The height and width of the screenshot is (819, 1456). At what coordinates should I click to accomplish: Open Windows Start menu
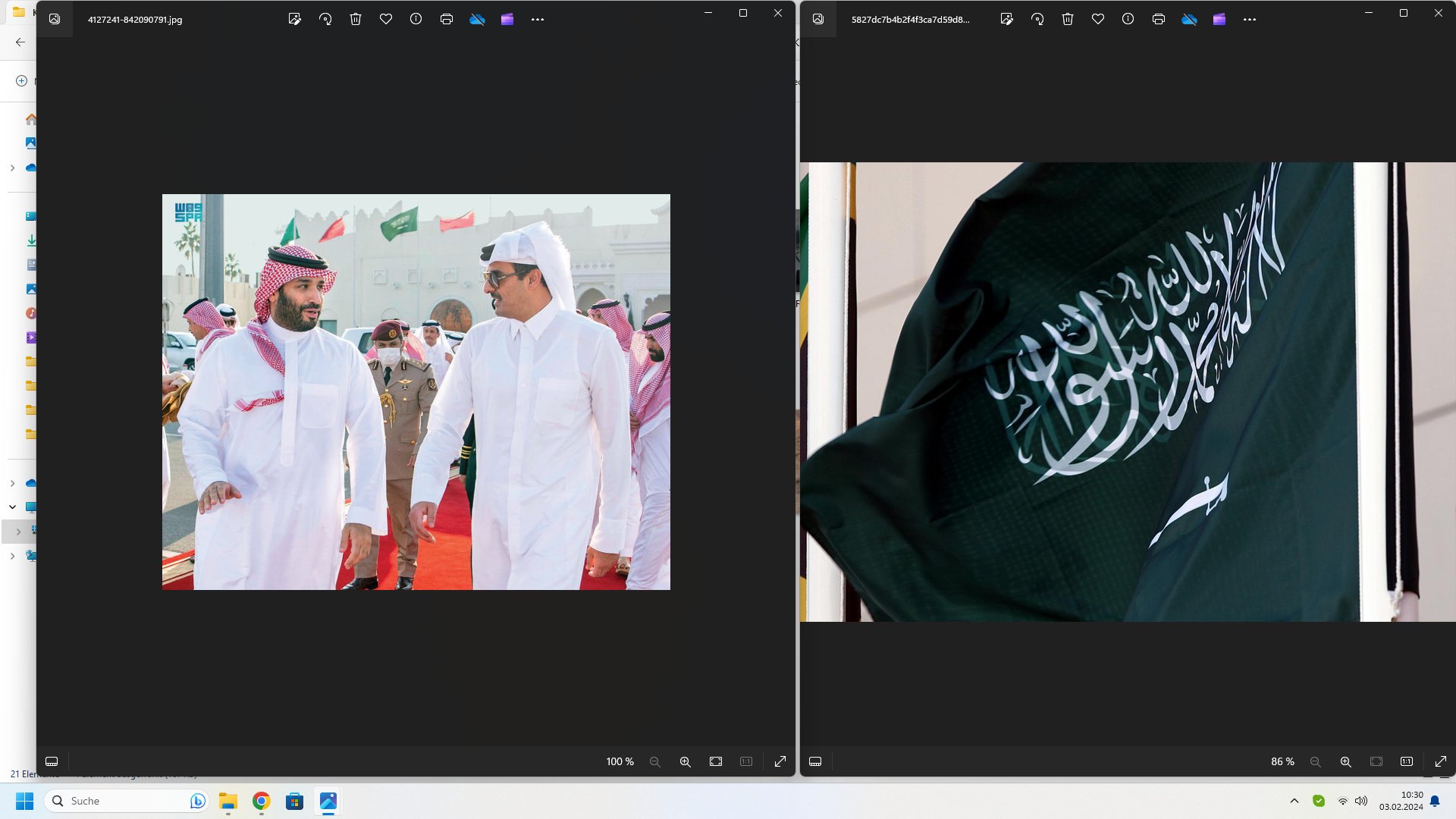tap(24, 801)
